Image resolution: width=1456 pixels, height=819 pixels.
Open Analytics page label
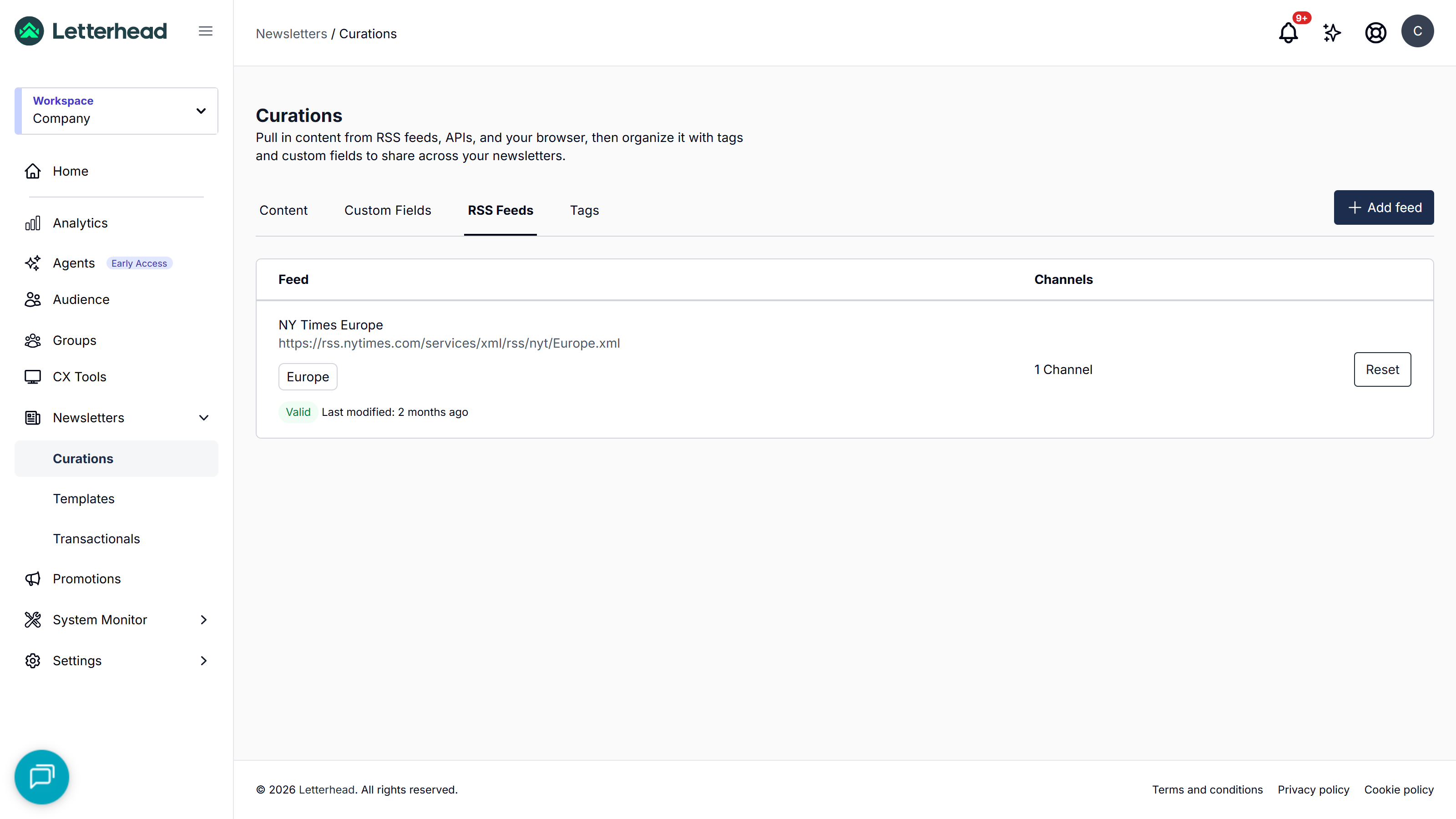[x=80, y=223]
